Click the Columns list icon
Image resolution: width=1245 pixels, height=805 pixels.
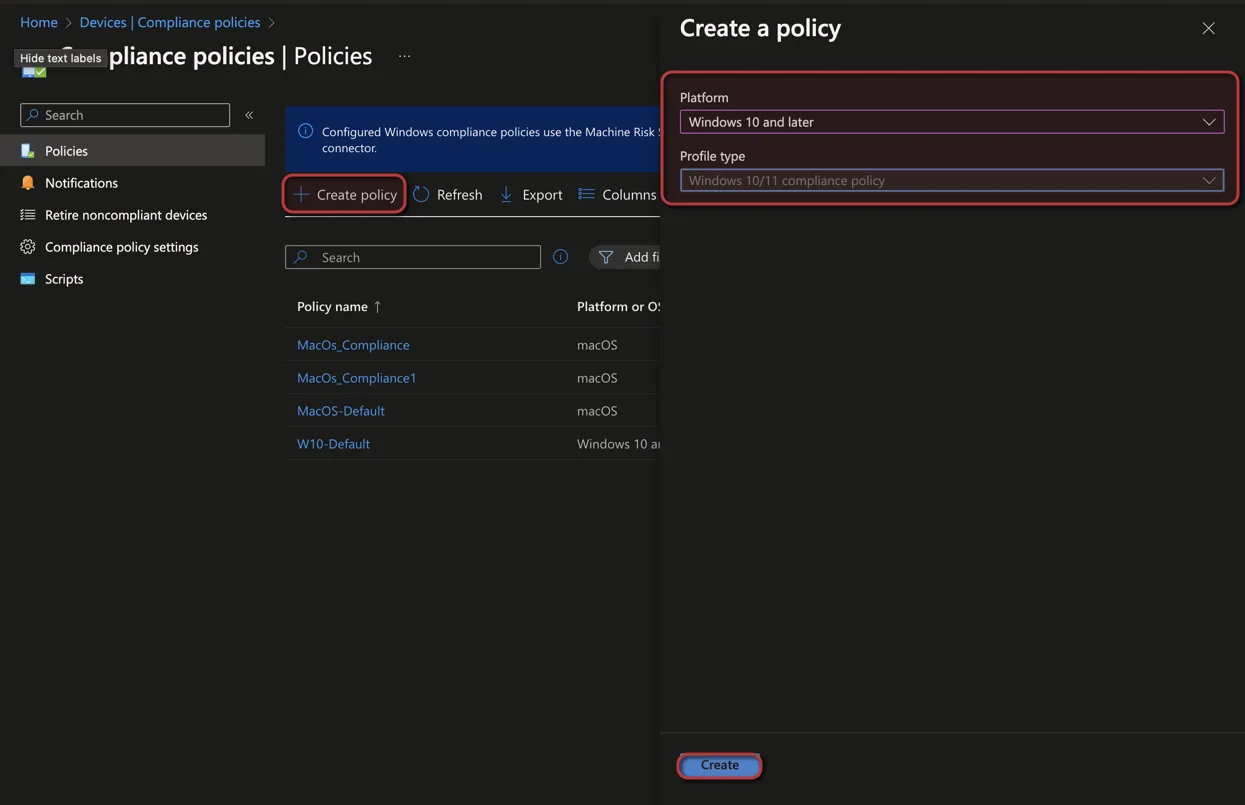point(586,194)
